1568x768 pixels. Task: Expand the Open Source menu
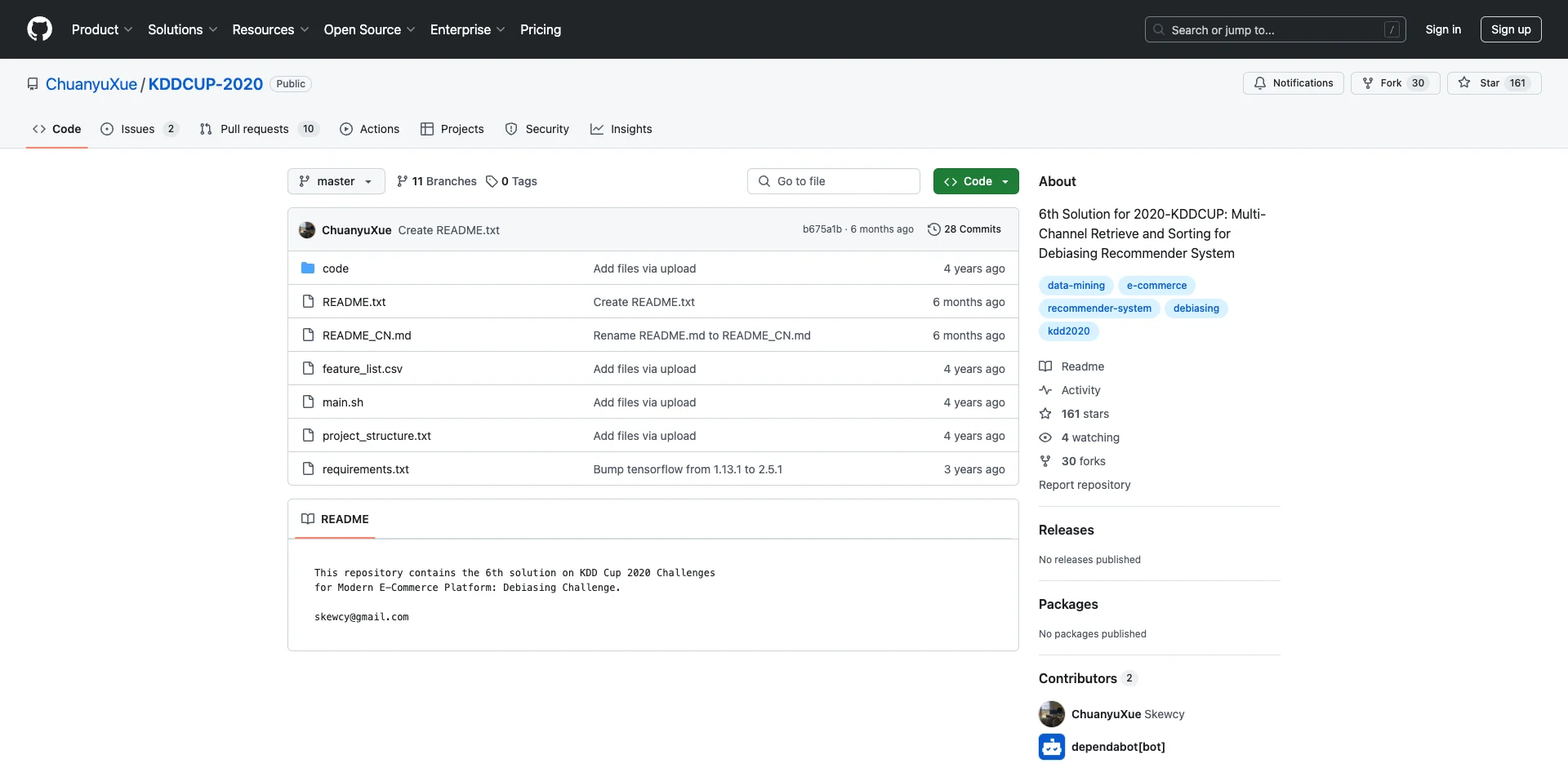point(370,29)
